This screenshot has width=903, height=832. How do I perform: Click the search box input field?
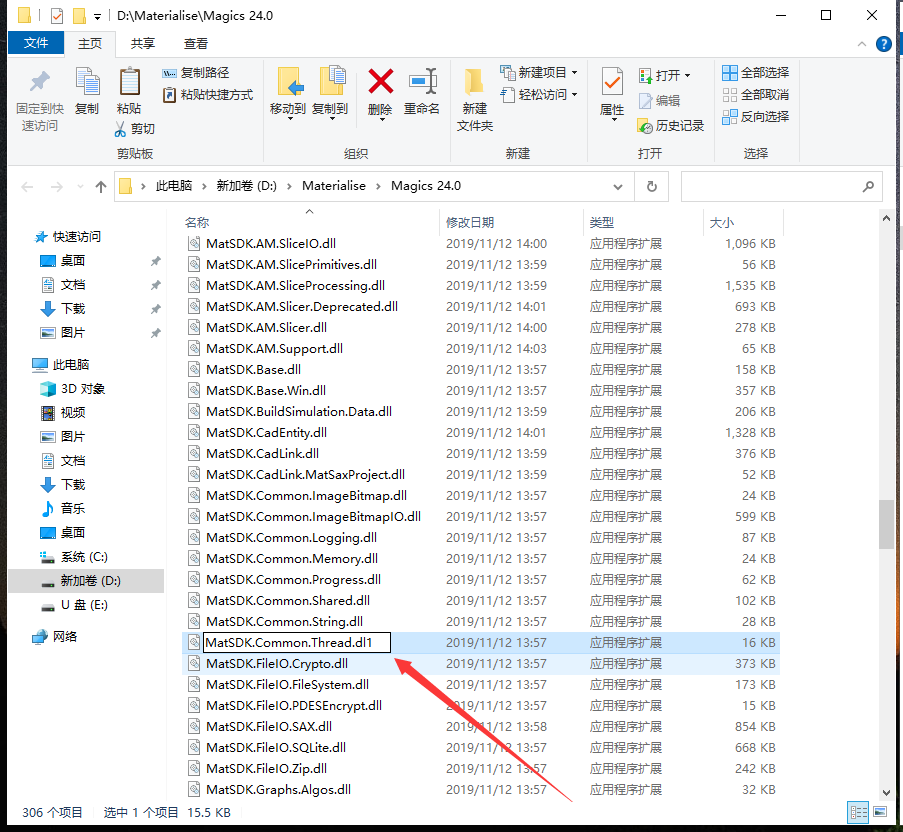(770, 186)
